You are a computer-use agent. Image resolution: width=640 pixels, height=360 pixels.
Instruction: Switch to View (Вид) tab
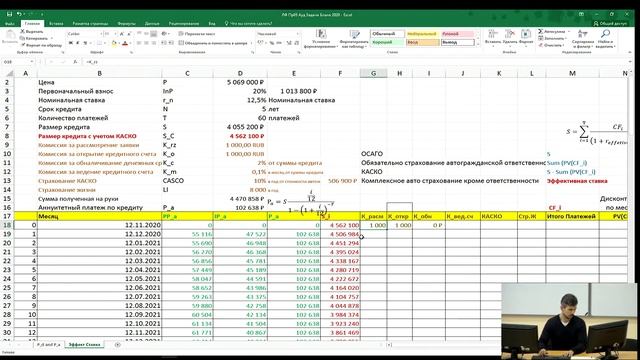coord(212,24)
